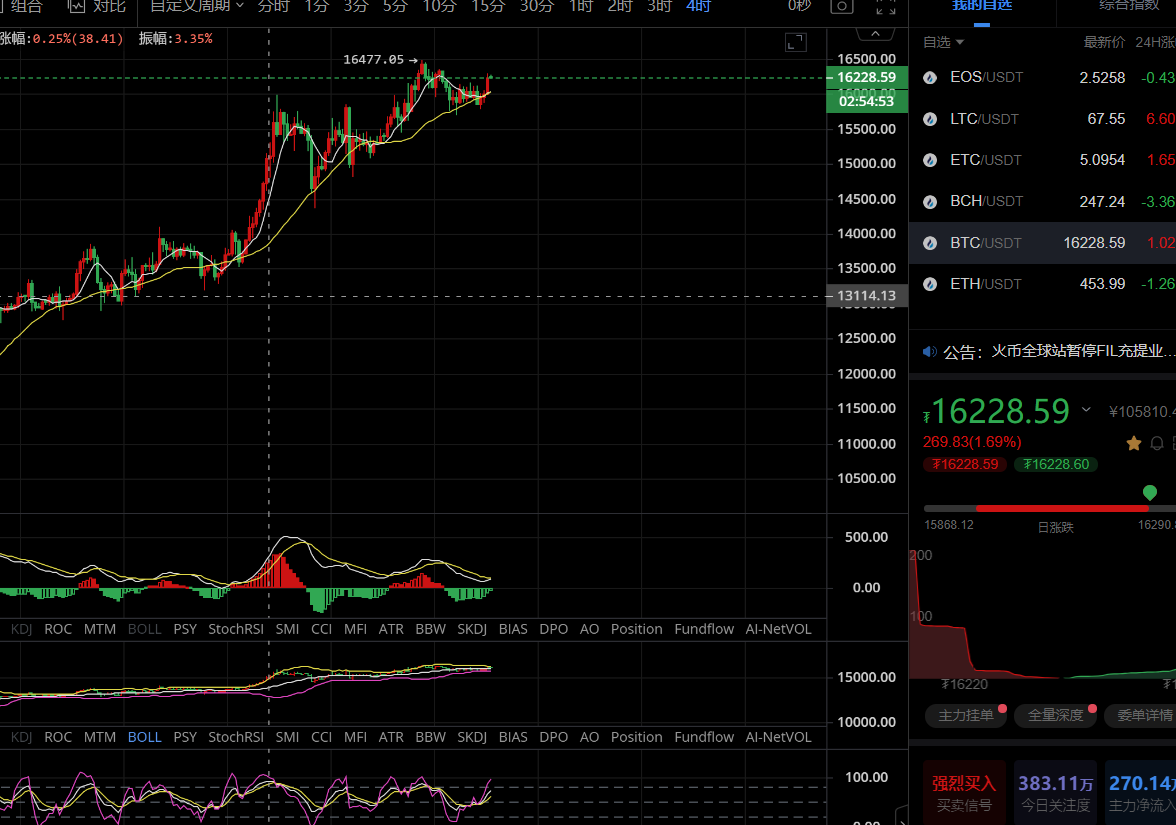Screen dimensions: 1176x825
Task: Select the 15分 timeframe
Action: pos(488,6)
